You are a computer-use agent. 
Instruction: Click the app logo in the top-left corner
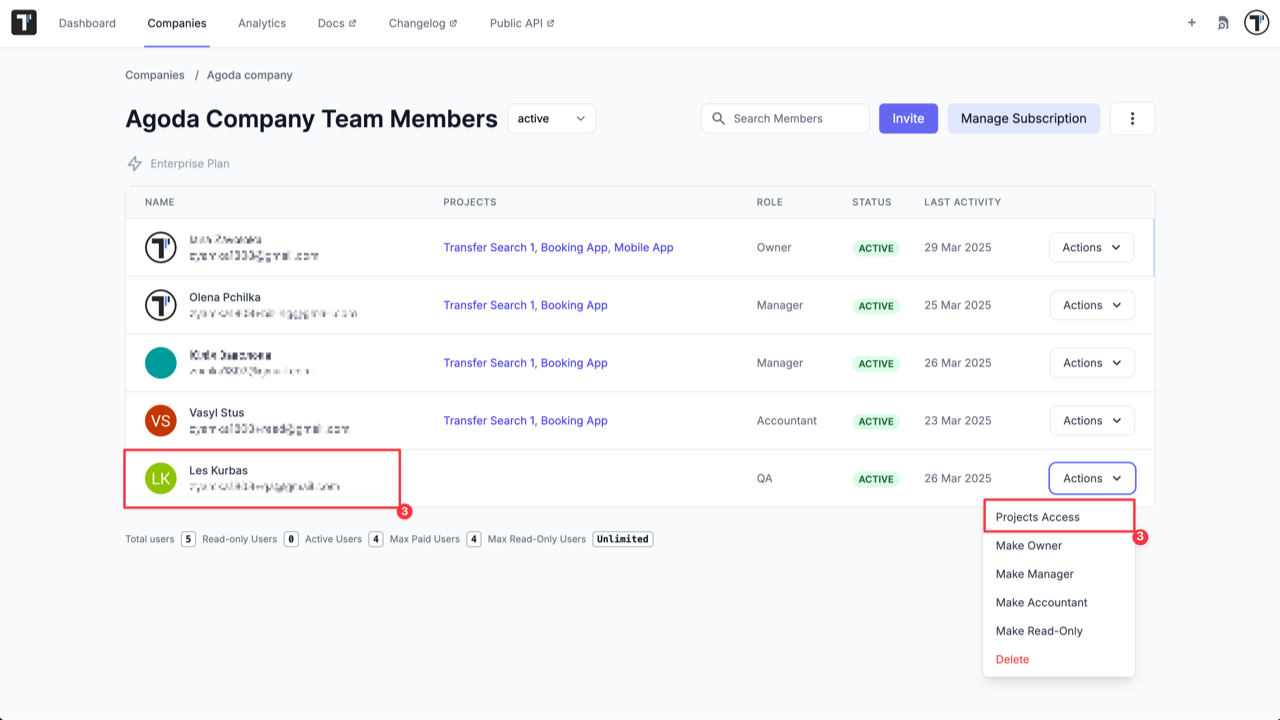point(23,22)
